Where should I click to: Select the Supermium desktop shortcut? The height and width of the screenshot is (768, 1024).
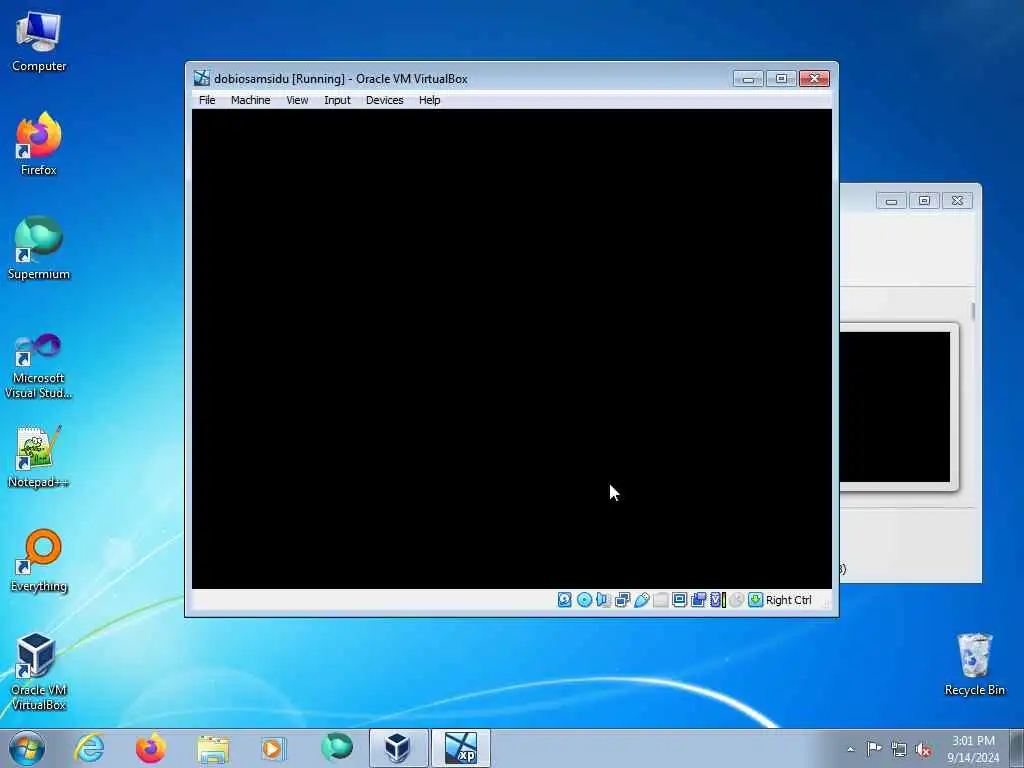39,248
